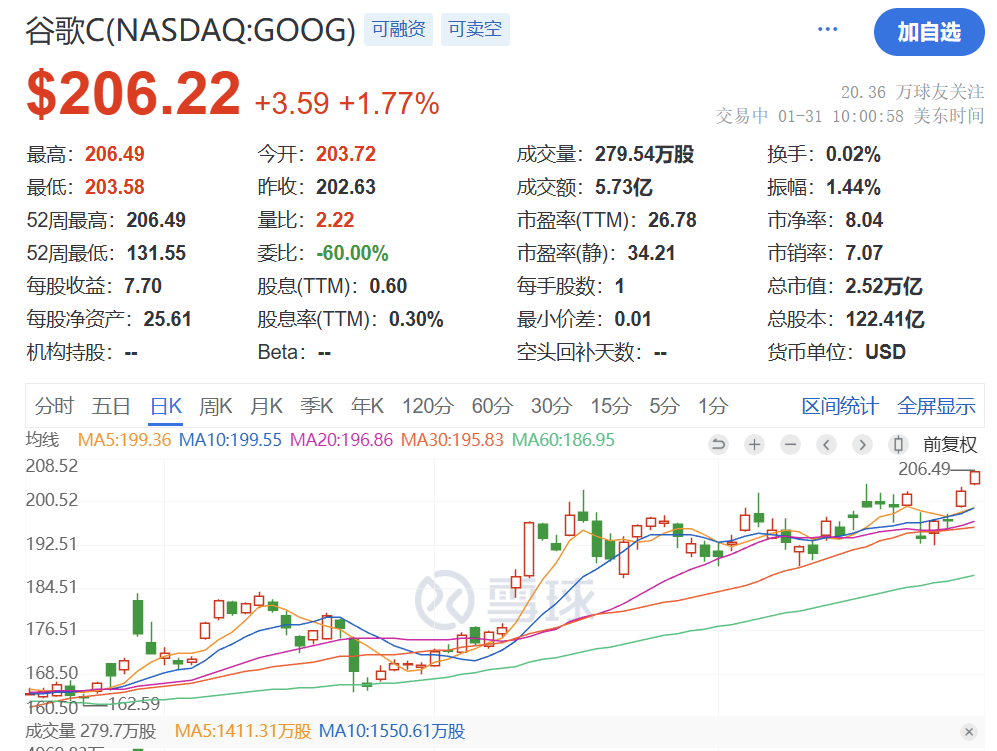This screenshot has width=997, height=751.
Task: Select the 年K yearly candlestick tab
Action: 368,406
